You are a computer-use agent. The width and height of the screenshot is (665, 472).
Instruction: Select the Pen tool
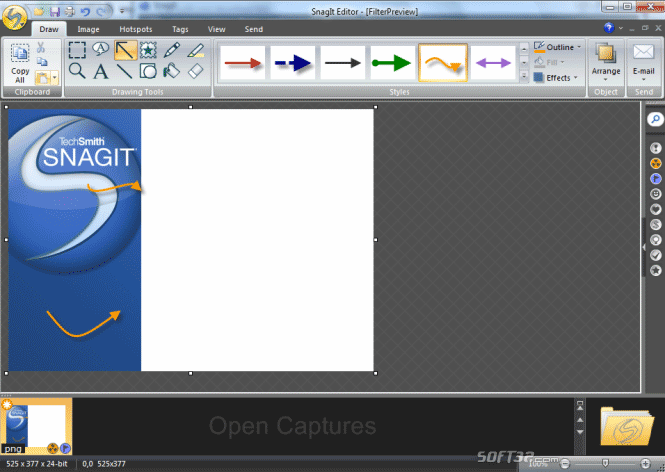(172, 50)
